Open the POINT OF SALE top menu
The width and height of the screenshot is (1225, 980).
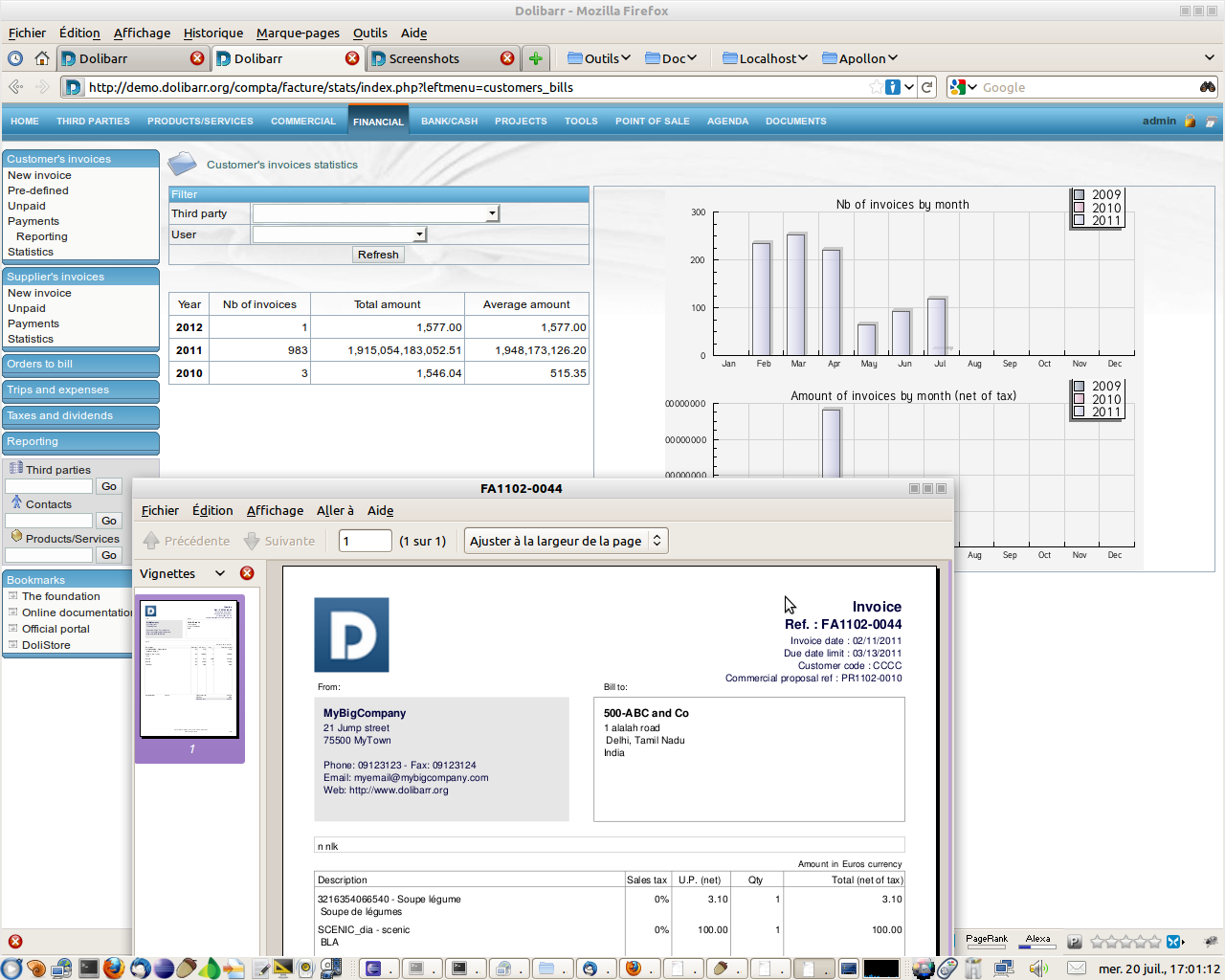point(652,122)
